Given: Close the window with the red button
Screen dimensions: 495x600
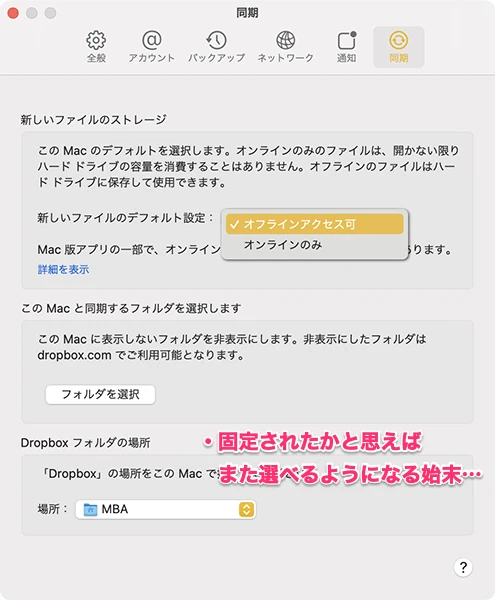Looking at the screenshot, I should click(13, 13).
